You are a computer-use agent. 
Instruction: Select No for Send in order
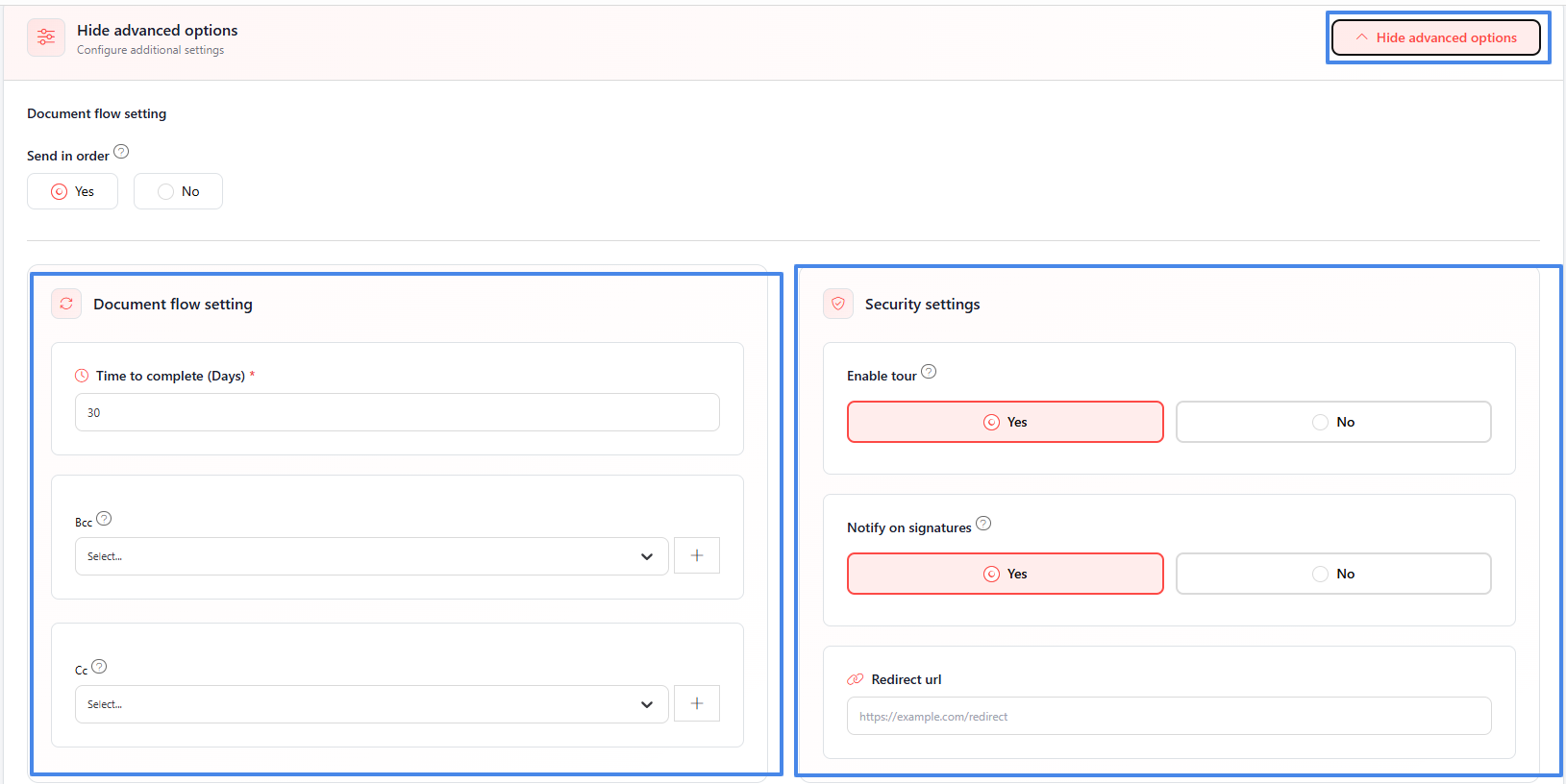(x=178, y=191)
